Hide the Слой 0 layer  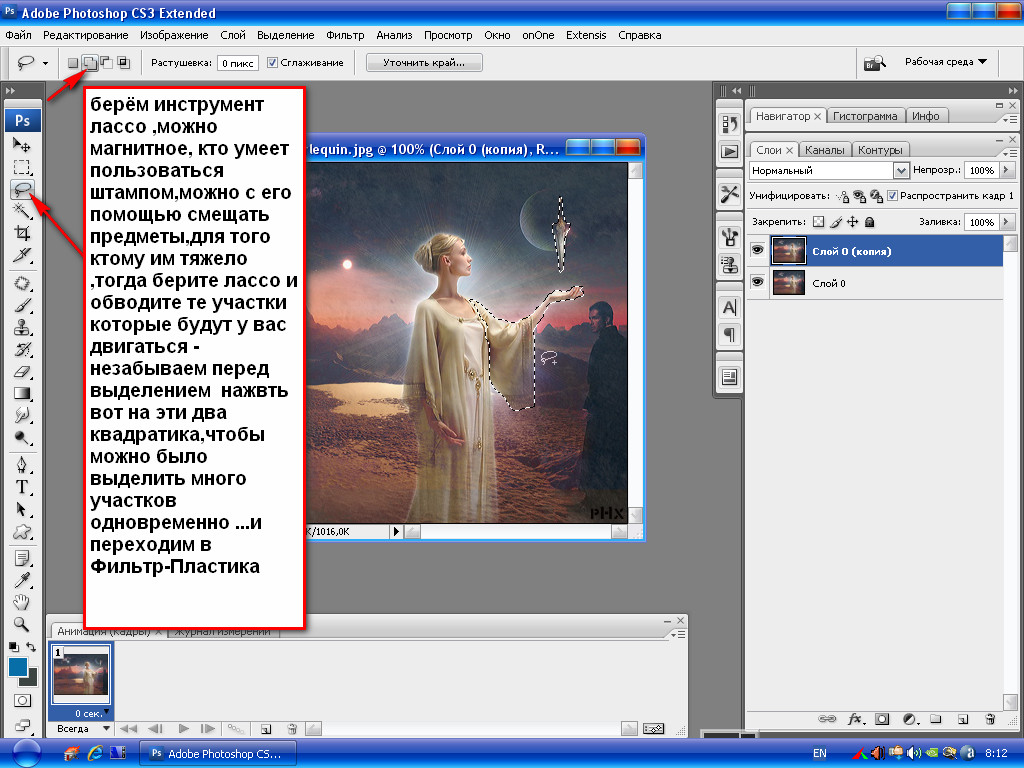click(x=758, y=282)
